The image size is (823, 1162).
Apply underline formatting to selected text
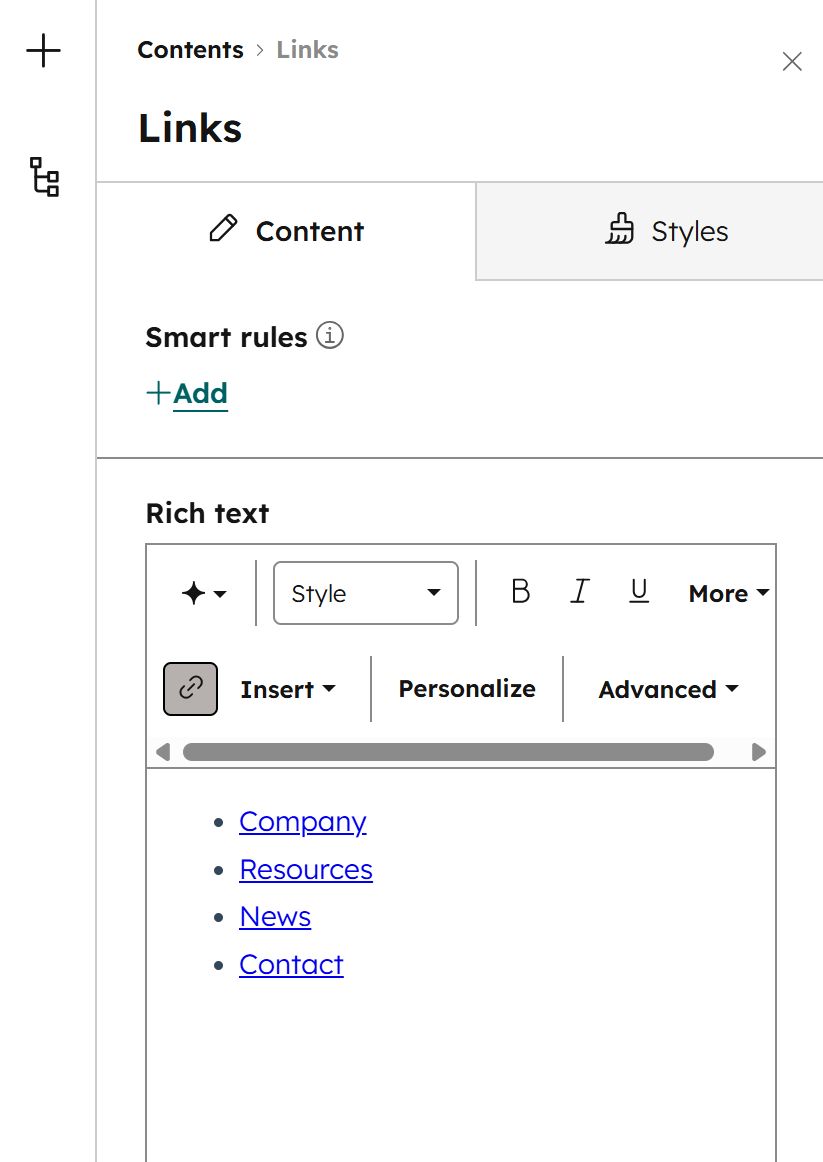[x=638, y=592]
